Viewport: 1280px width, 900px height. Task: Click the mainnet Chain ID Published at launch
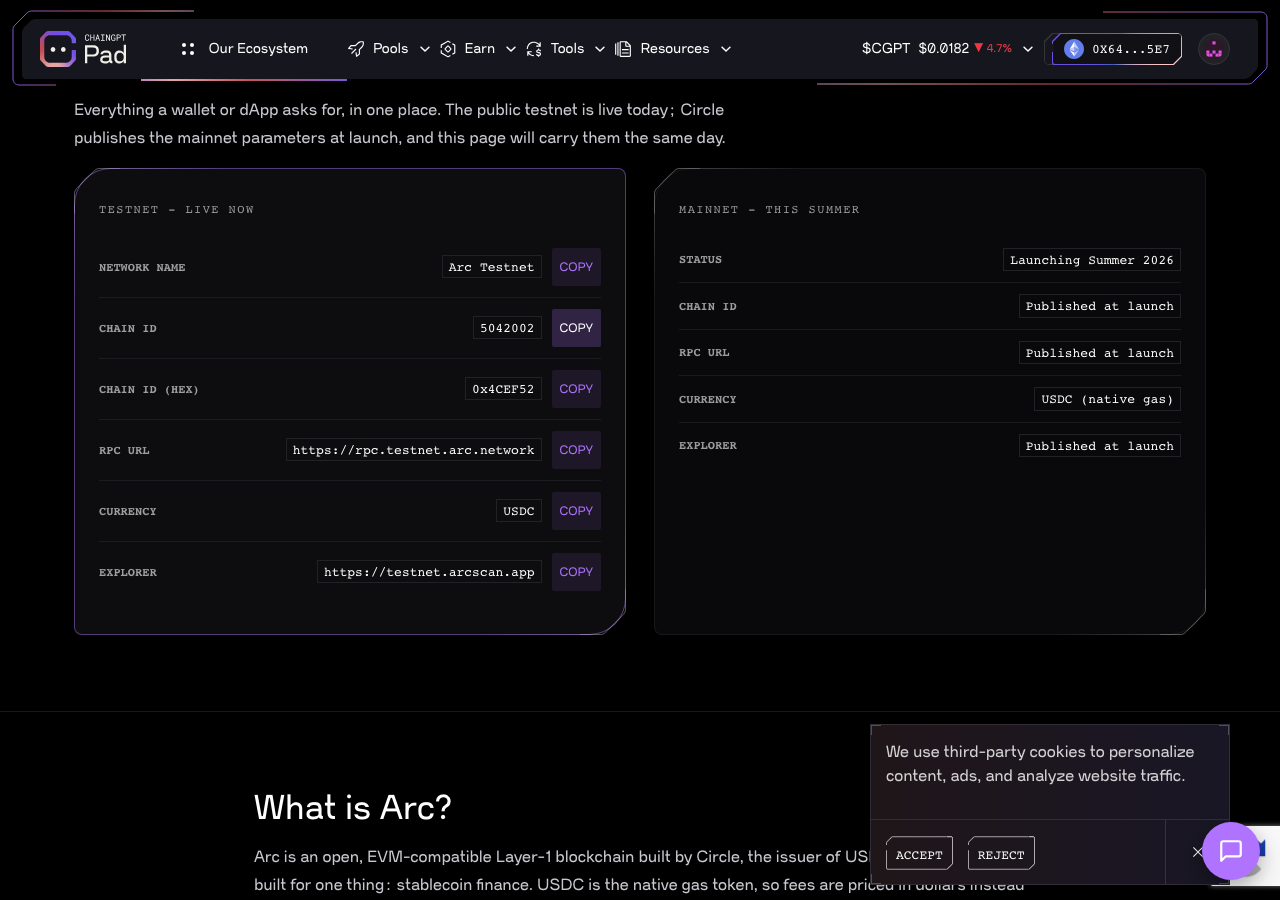coord(1100,306)
